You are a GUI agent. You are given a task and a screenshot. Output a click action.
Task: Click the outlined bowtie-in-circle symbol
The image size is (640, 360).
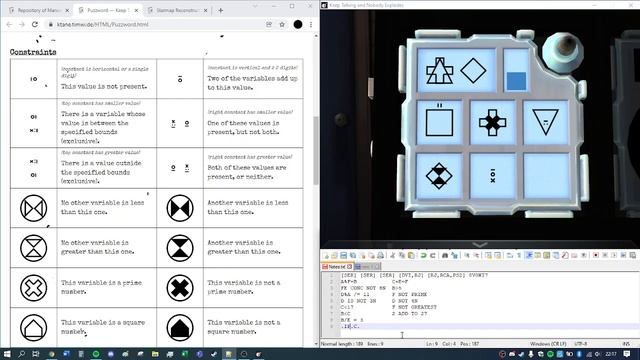33,208
